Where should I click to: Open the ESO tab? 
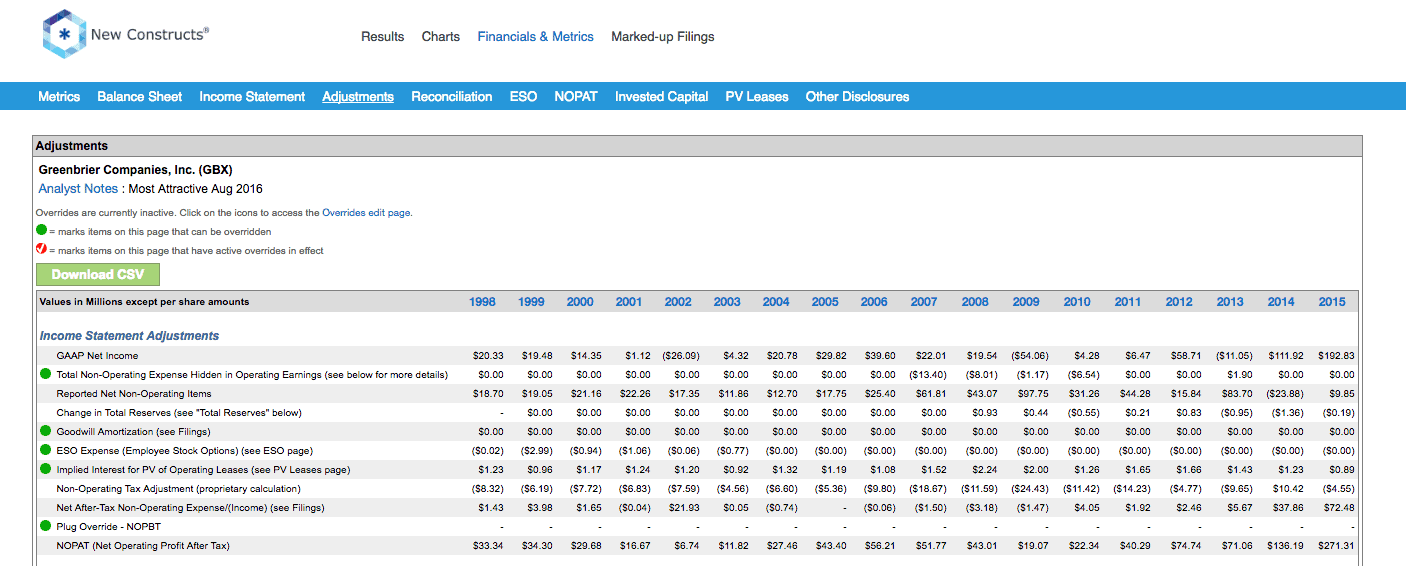click(x=523, y=97)
